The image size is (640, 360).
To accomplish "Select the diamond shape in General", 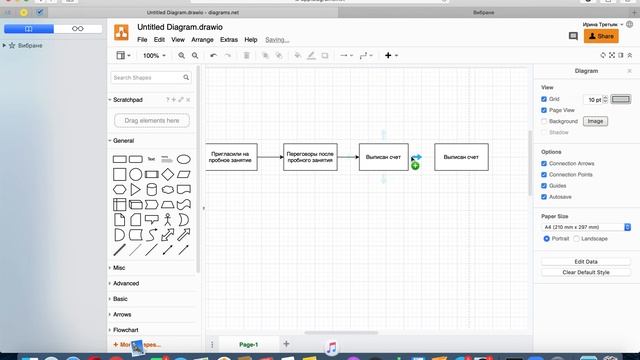I will coord(168,174).
